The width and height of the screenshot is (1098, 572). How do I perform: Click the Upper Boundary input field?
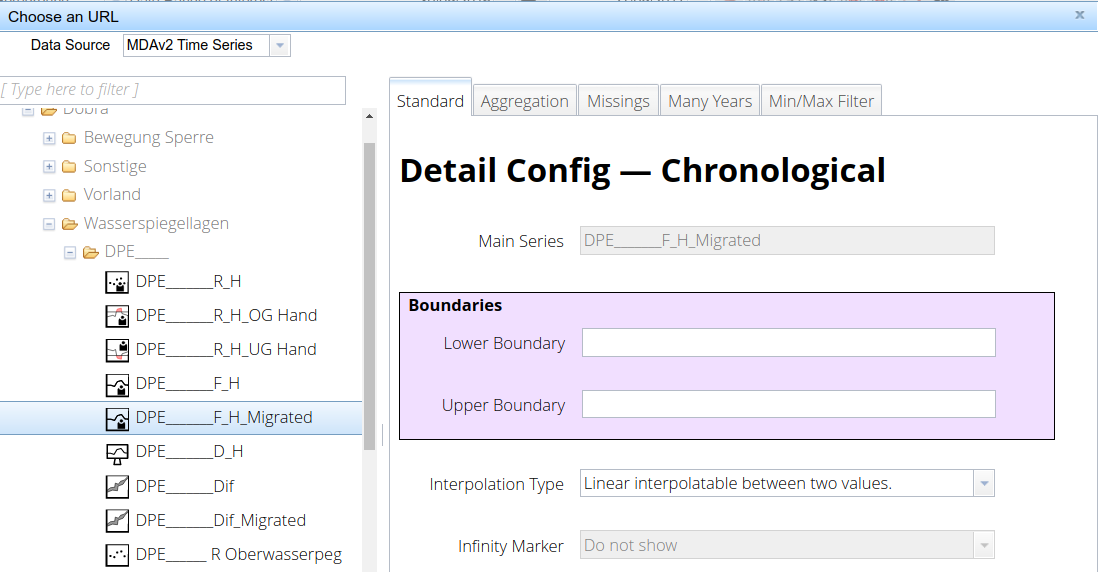coord(788,405)
